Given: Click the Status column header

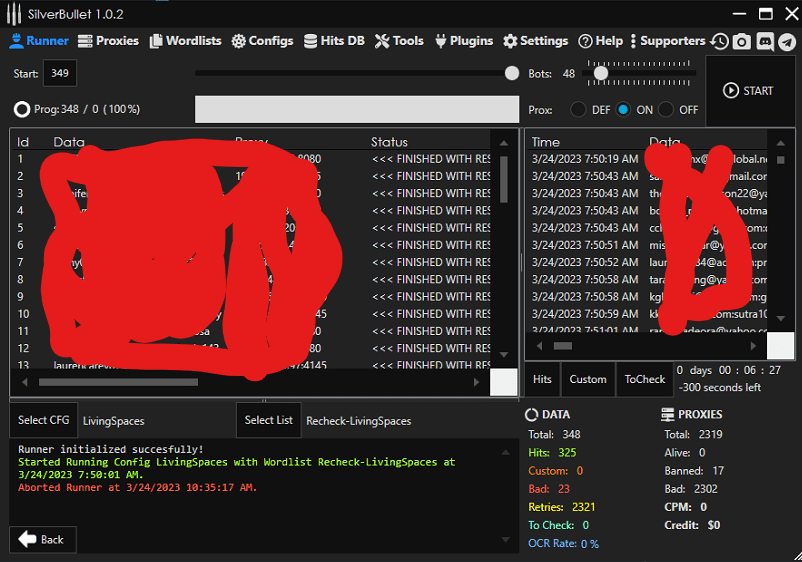Looking at the screenshot, I should pos(389,142).
